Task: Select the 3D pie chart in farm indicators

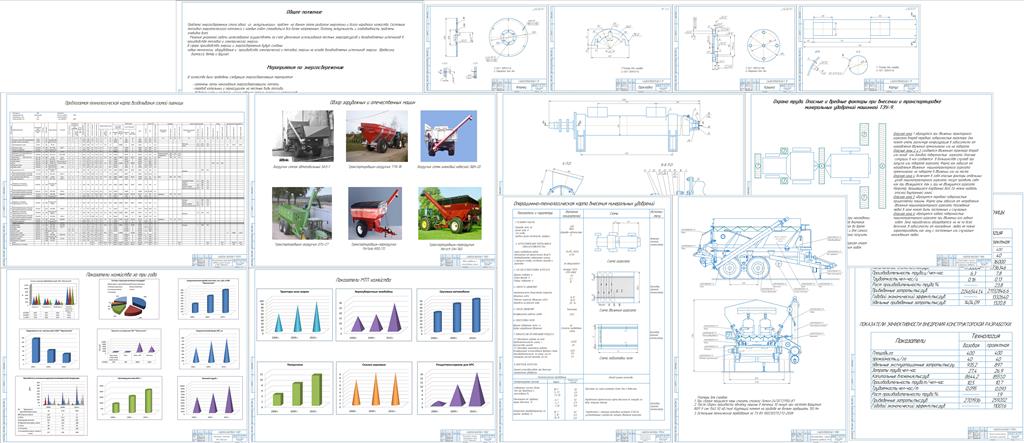Action: point(129,302)
